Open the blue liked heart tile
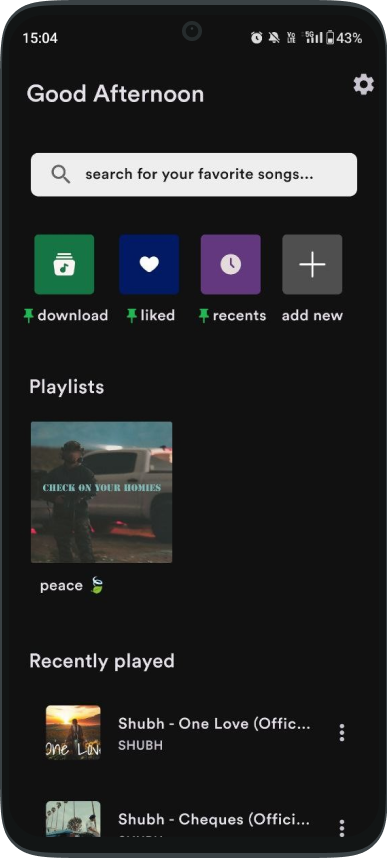Screen dimensions: 387x858 click(x=149, y=264)
